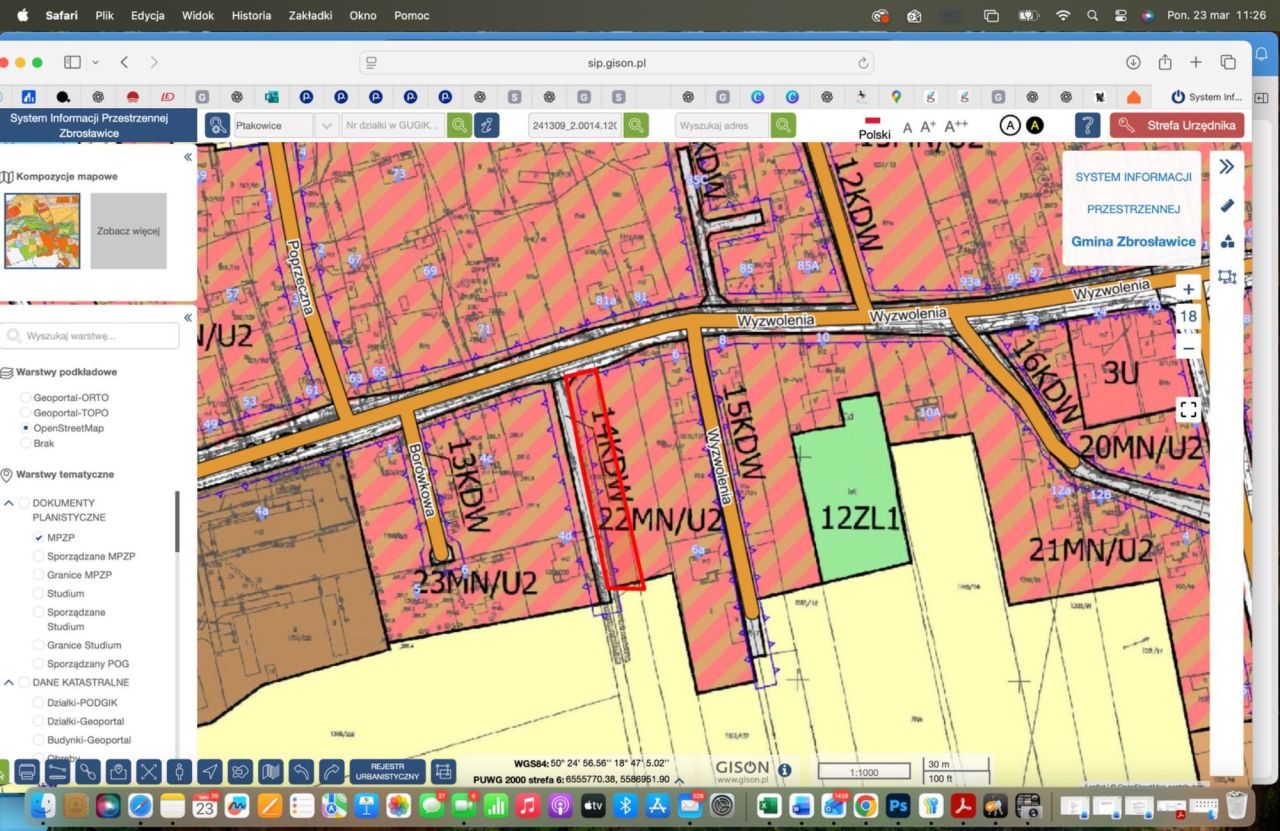Click the fullscreen map icon

coord(1188,408)
